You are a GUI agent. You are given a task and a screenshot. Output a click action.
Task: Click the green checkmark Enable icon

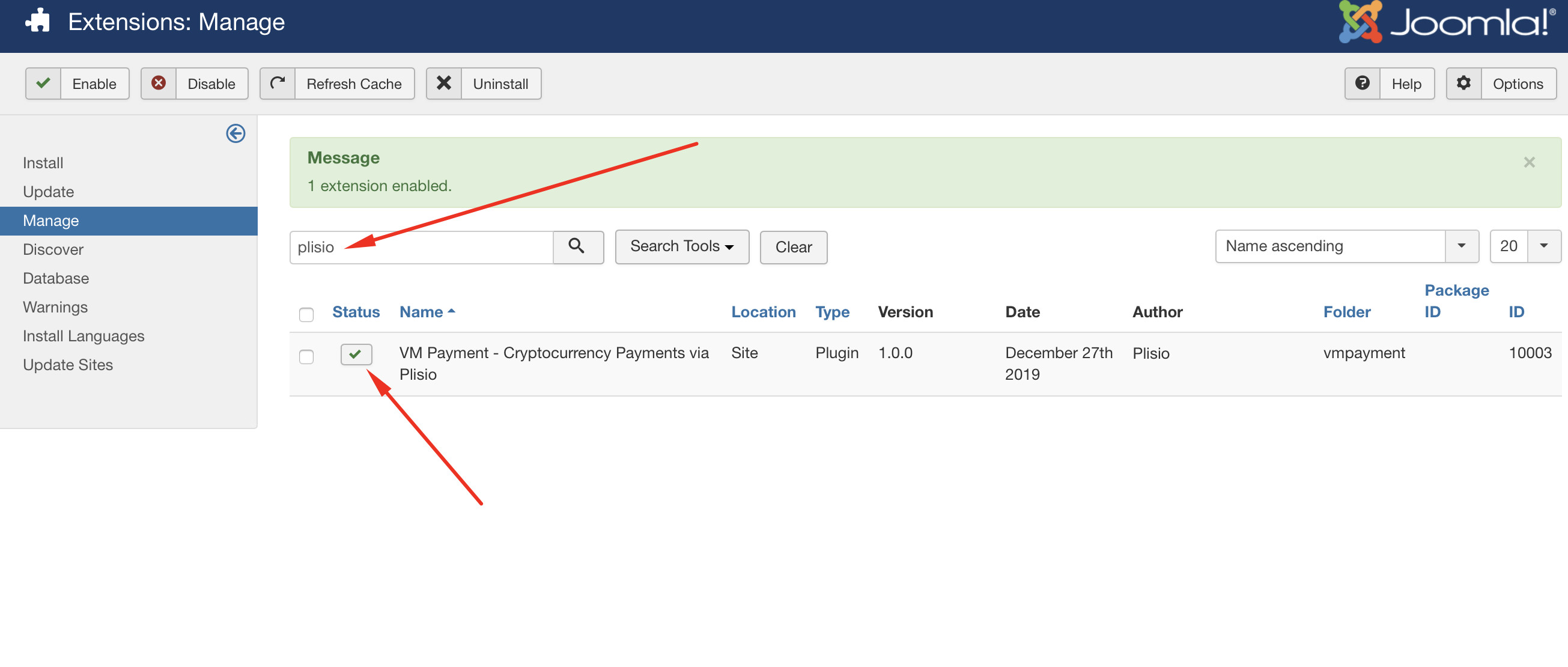43,84
